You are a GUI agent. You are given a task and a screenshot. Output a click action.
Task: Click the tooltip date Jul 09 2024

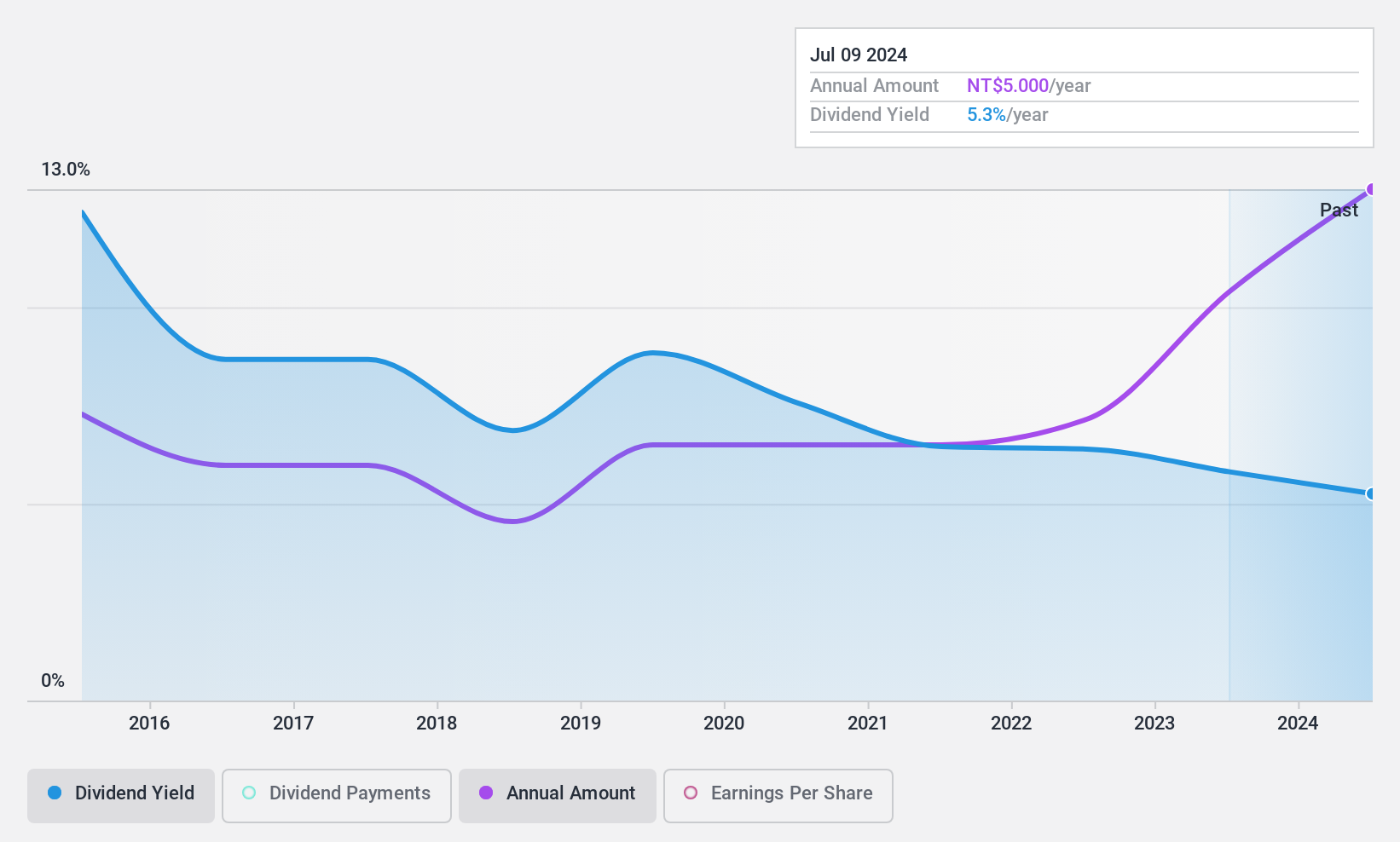[859, 55]
